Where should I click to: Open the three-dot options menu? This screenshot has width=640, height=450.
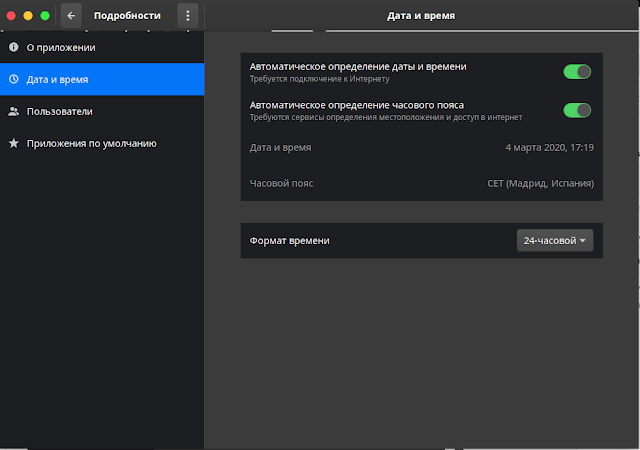[x=188, y=16]
